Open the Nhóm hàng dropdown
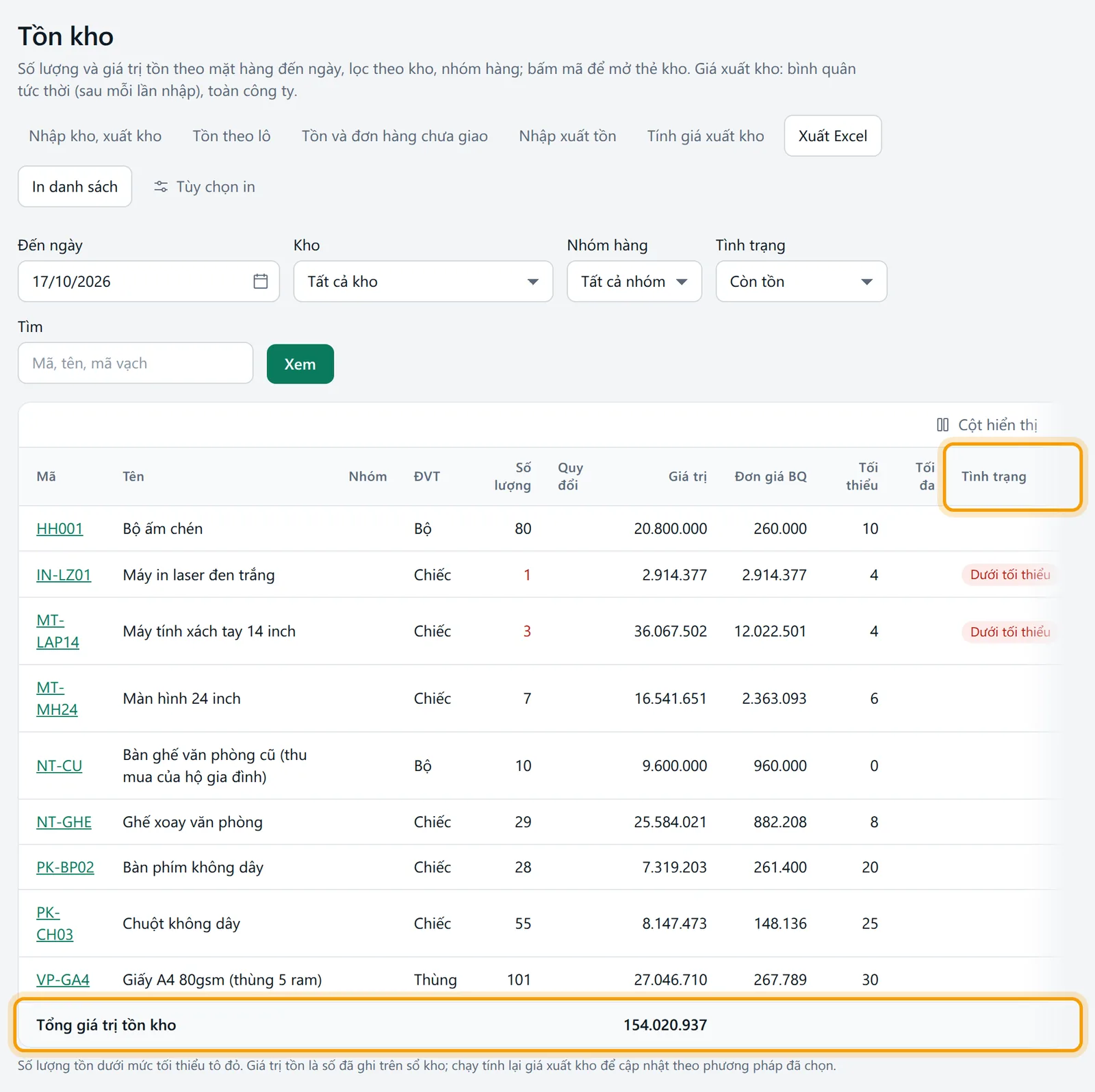This screenshot has width=1095, height=1092. (634, 281)
